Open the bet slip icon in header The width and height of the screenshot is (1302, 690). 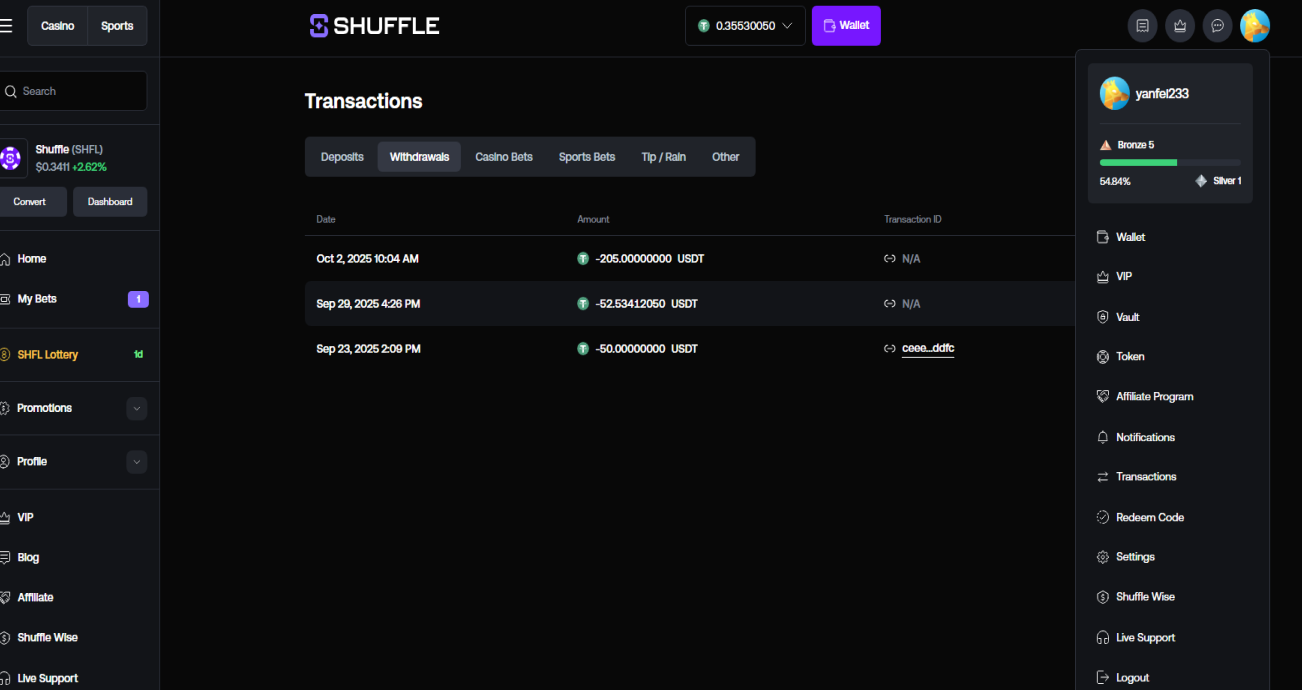click(1143, 26)
